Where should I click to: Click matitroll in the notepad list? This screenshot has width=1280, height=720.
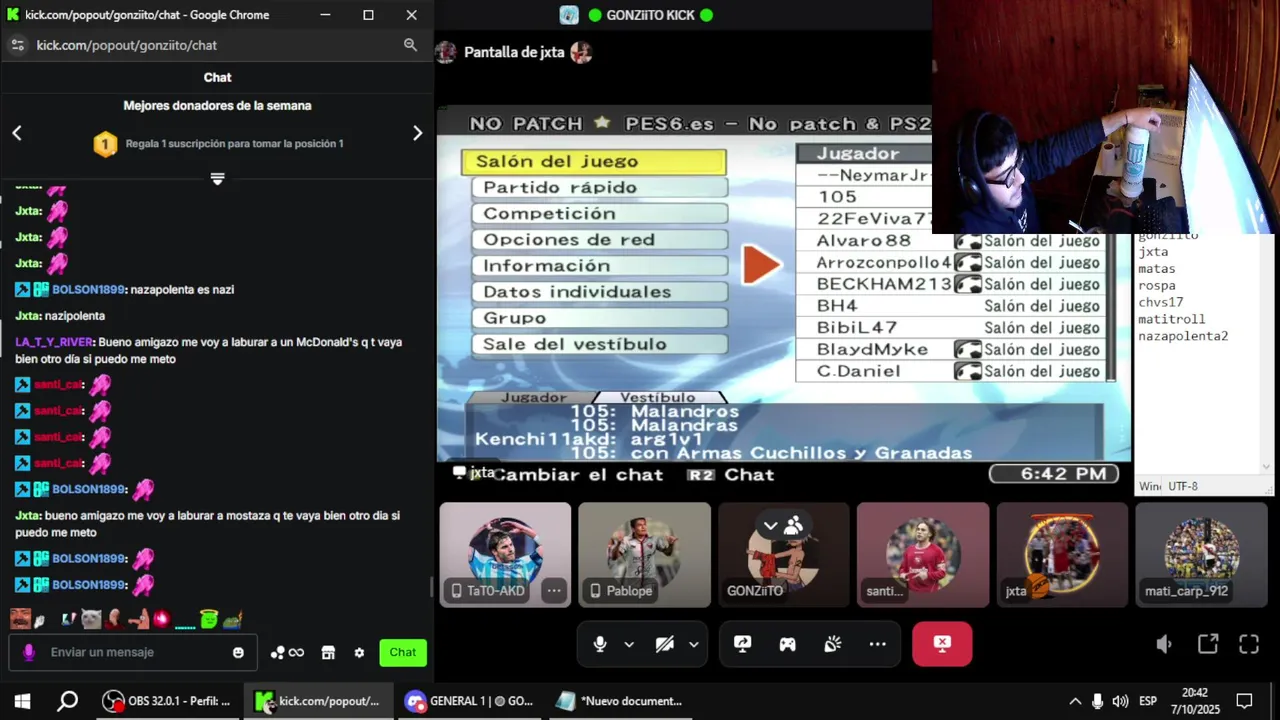point(1171,319)
